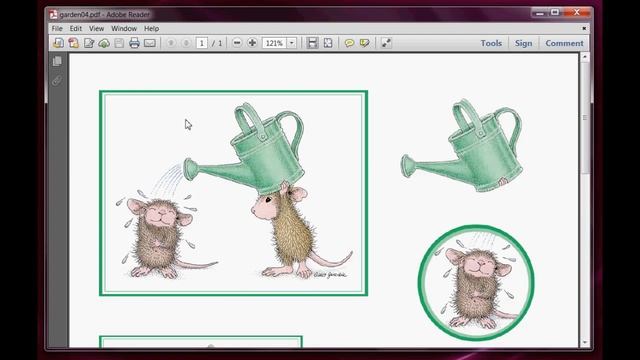Click the large framed mice illustration

[233, 193]
